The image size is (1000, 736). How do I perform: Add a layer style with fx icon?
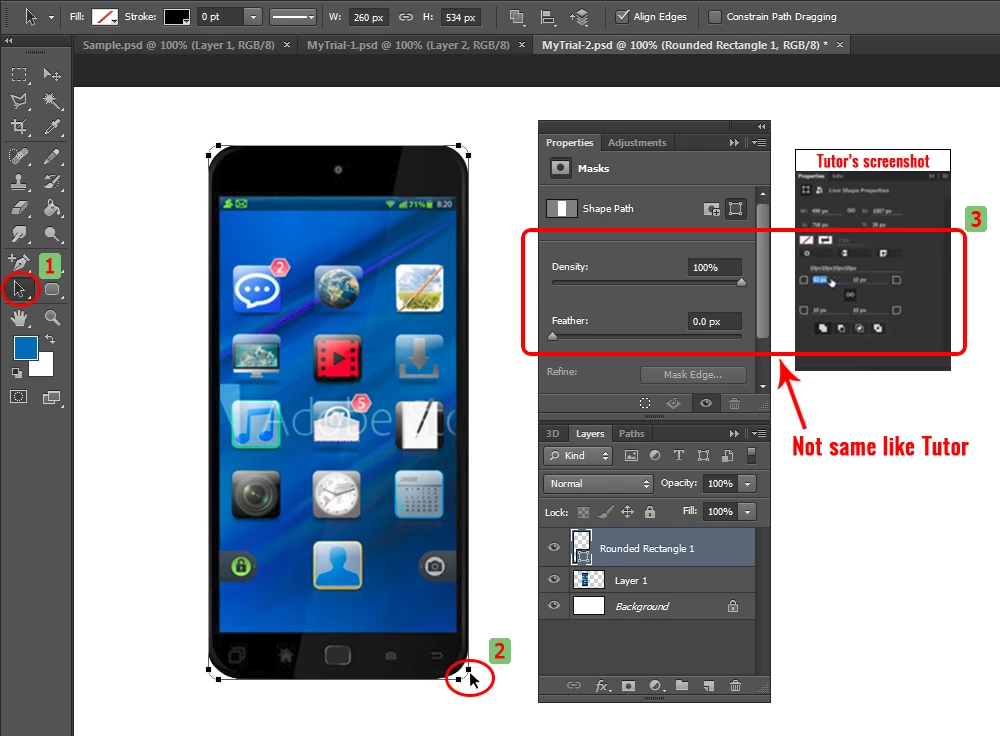603,686
